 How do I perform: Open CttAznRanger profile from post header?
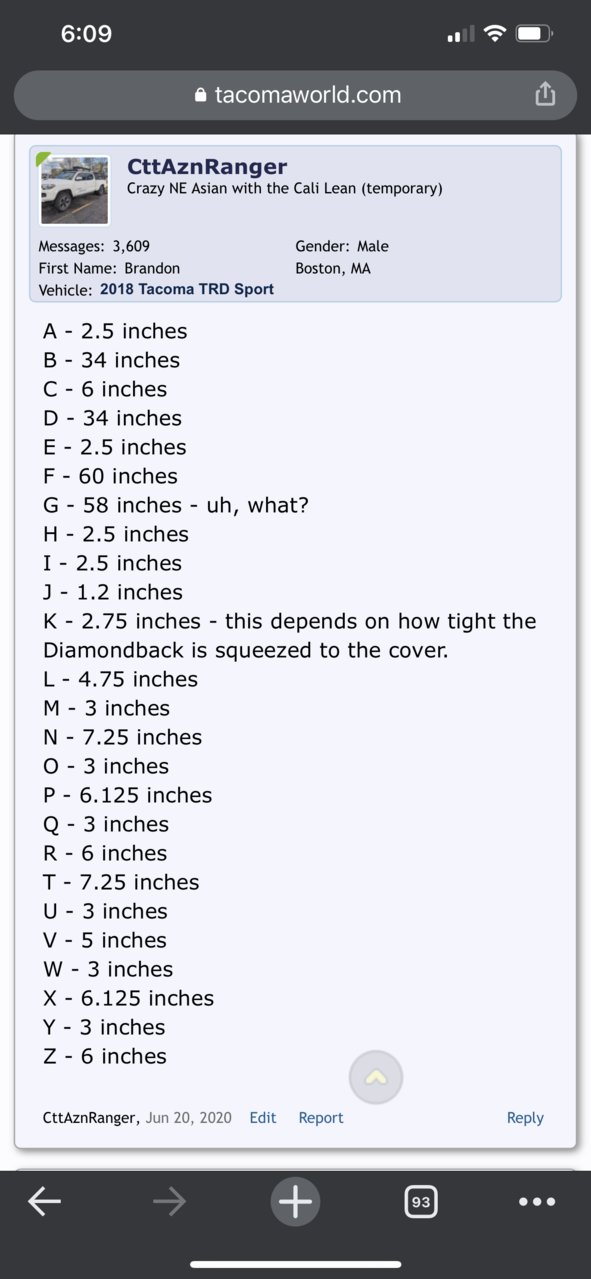207,166
